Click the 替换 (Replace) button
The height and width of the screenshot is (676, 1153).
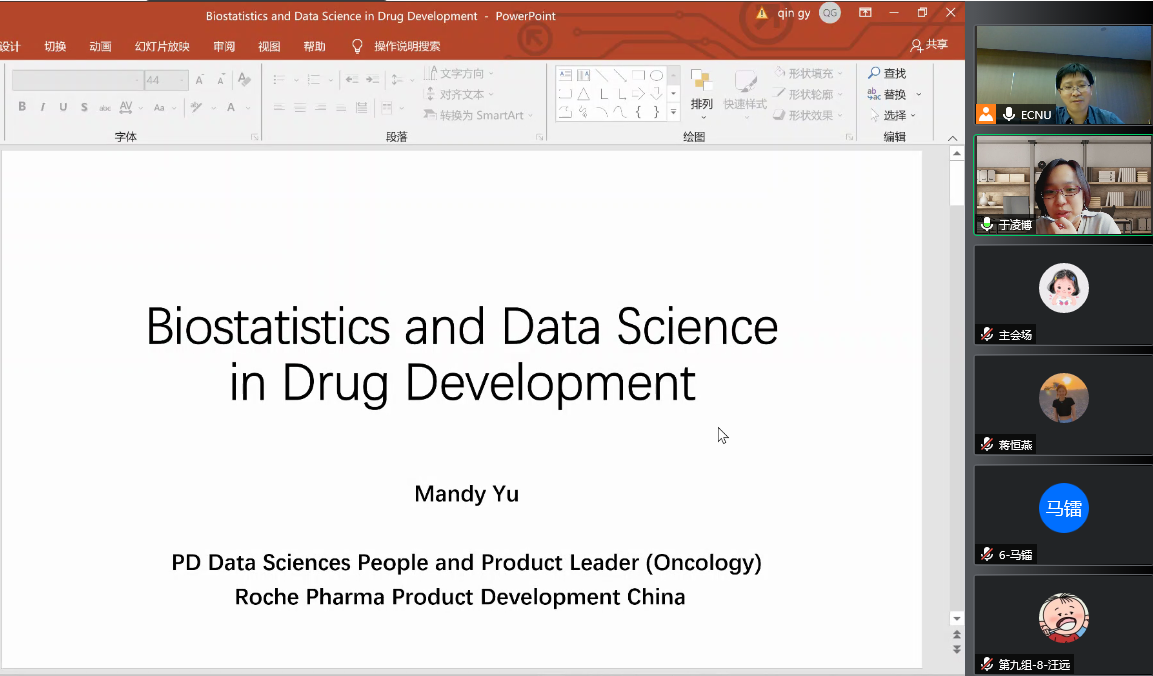click(x=894, y=94)
